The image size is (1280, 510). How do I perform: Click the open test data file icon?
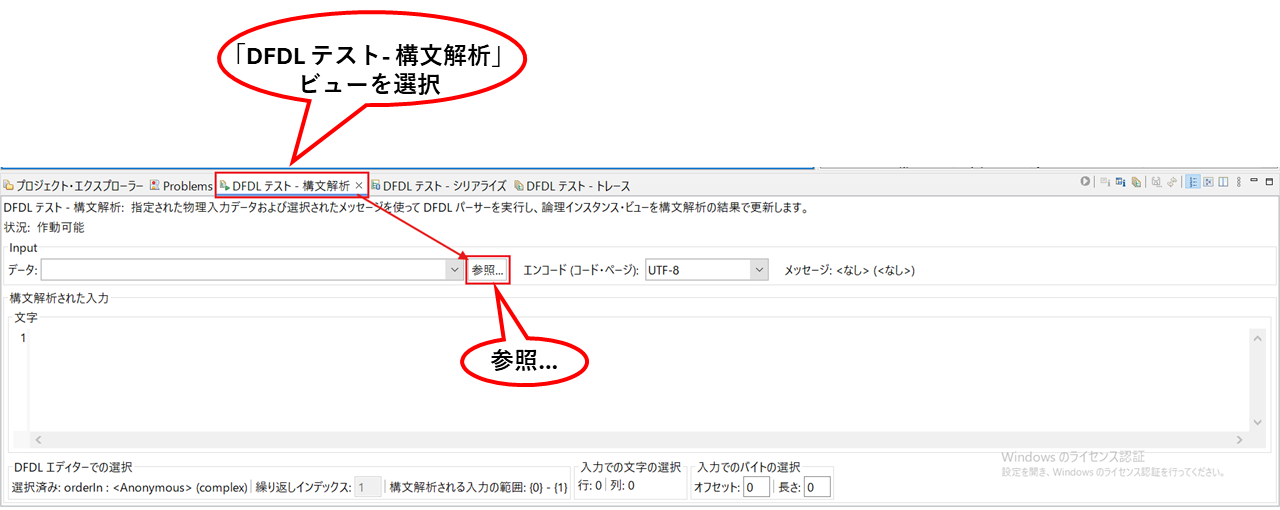coord(1136,182)
